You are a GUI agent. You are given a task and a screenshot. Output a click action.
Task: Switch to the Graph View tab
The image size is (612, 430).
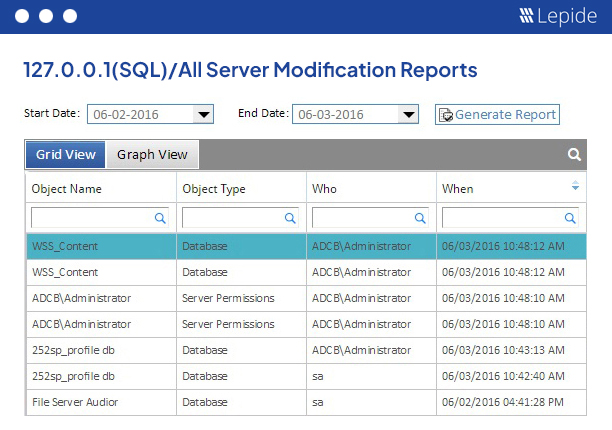[x=152, y=155]
